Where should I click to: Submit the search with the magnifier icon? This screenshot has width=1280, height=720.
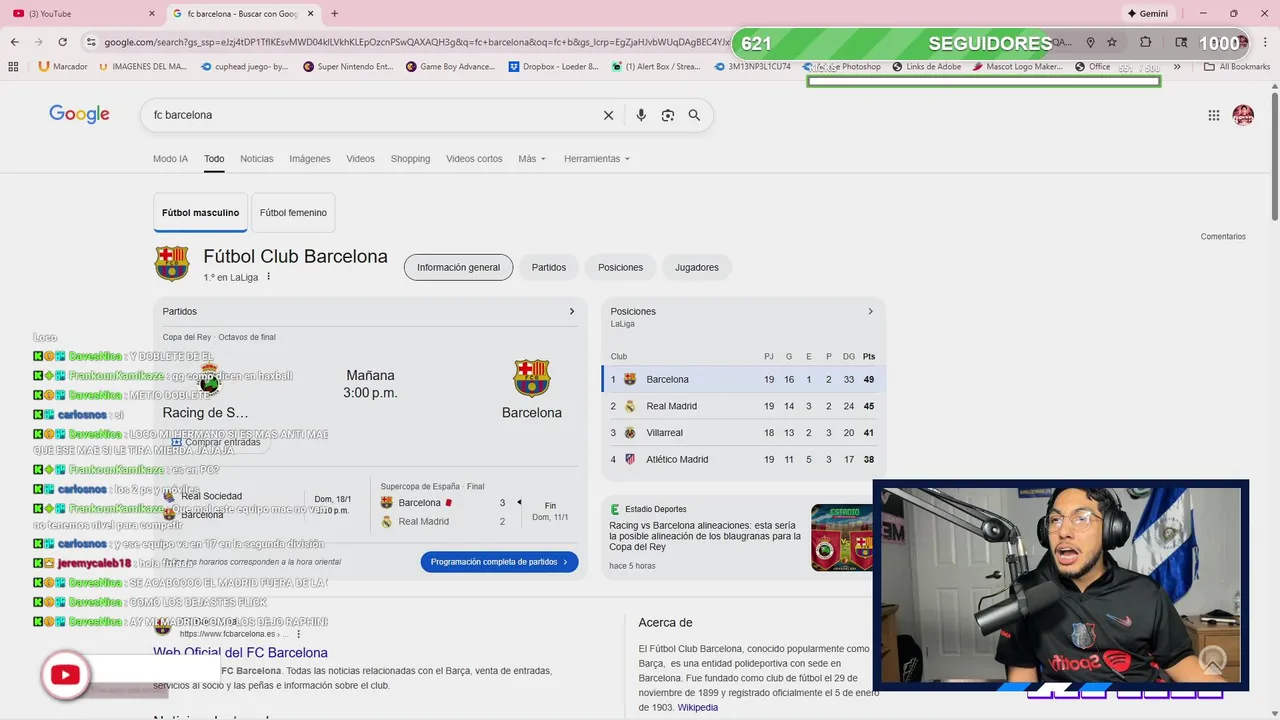[694, 115]
